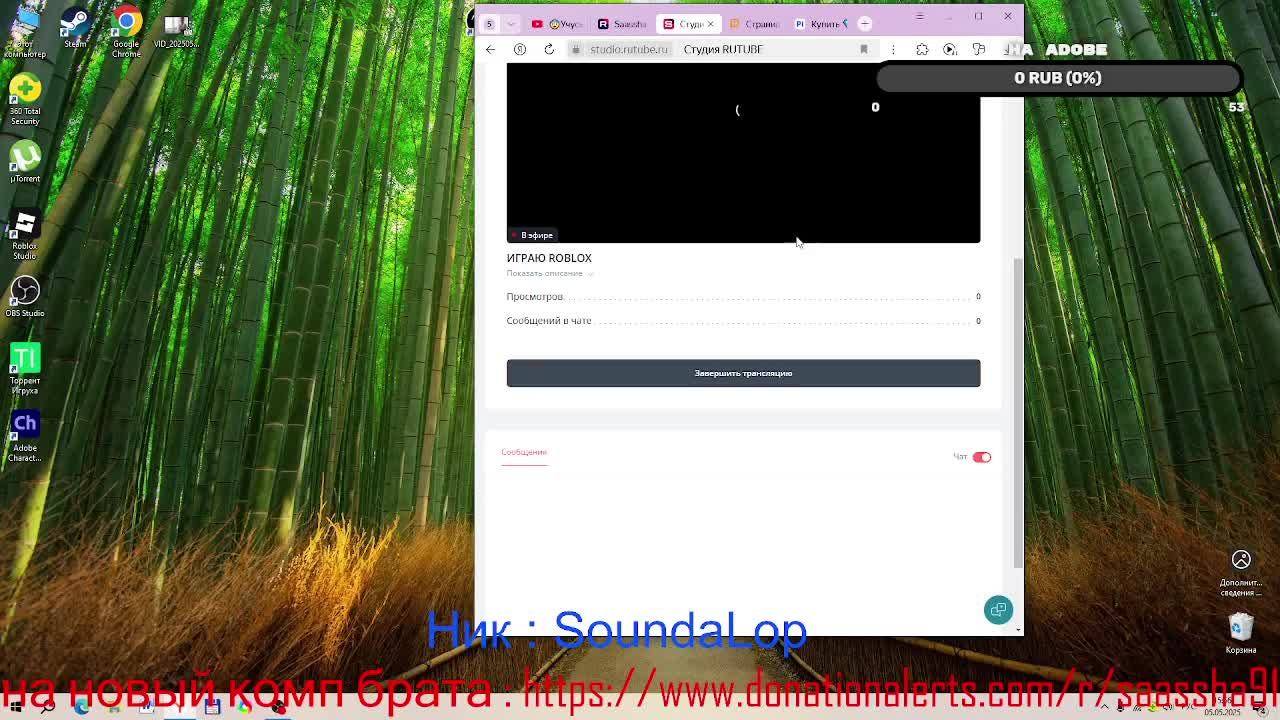Switch to the Saassha RUTUBE tab
The height and width of the screenshot is (720, 1280).
(x=624, y=24)
